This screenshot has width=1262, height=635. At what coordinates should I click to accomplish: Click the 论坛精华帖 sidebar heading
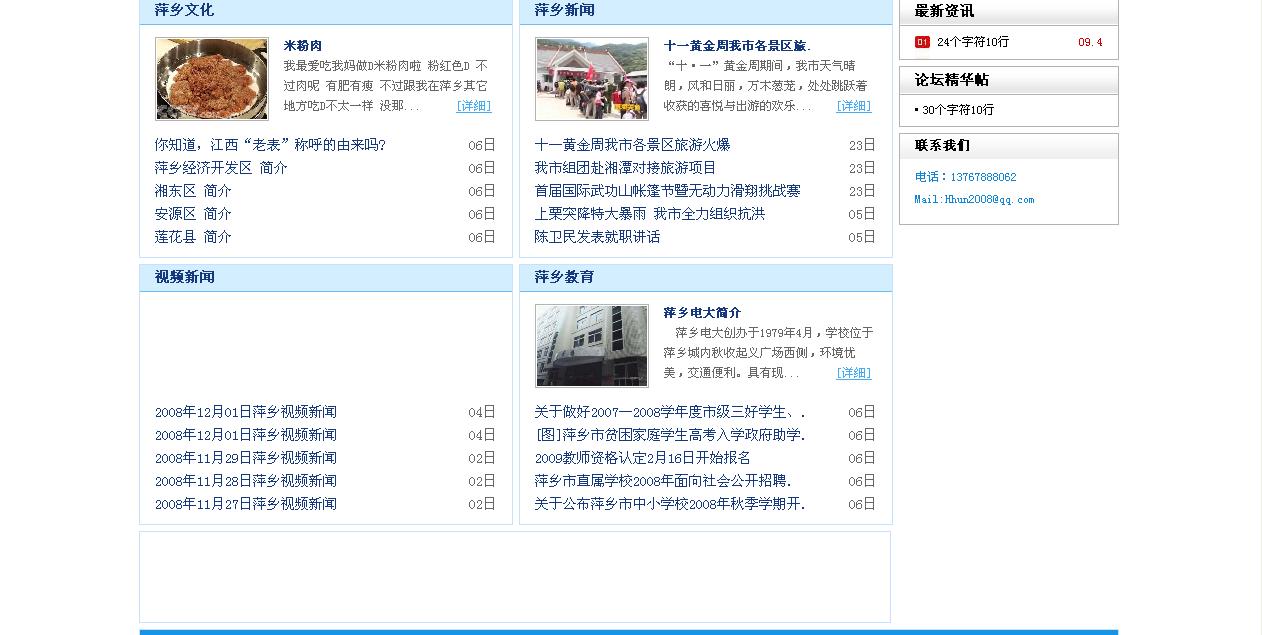click(x=952, y=79)
